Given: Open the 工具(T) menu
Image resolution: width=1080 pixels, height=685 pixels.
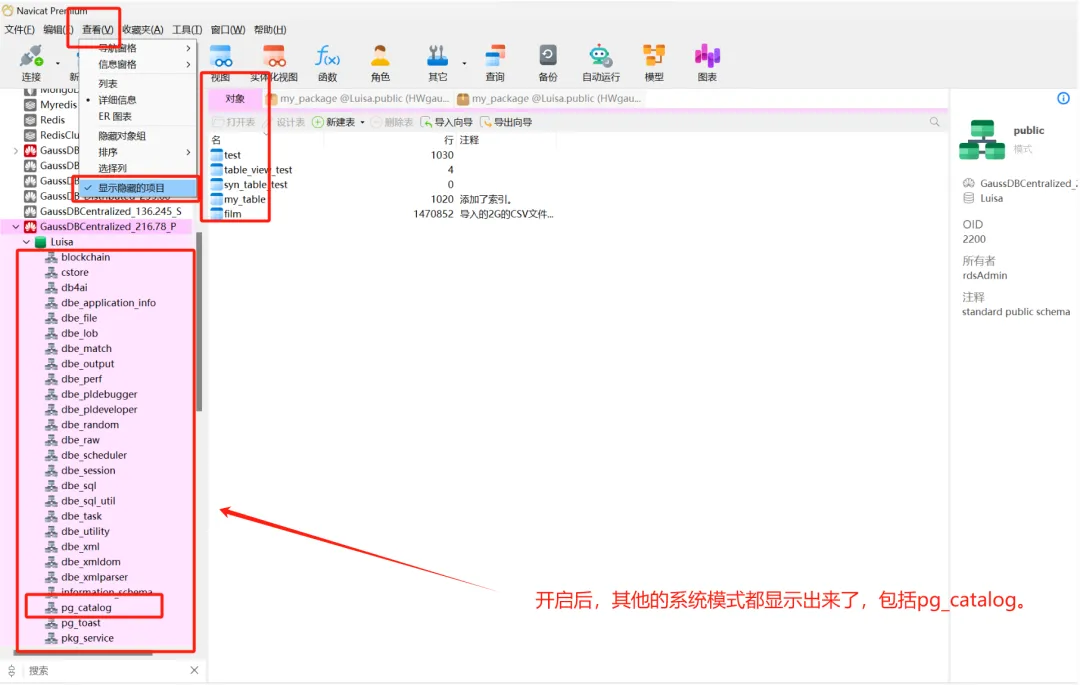Looking at the screenshot, I should pyautogui.click(x=187, y=30).
